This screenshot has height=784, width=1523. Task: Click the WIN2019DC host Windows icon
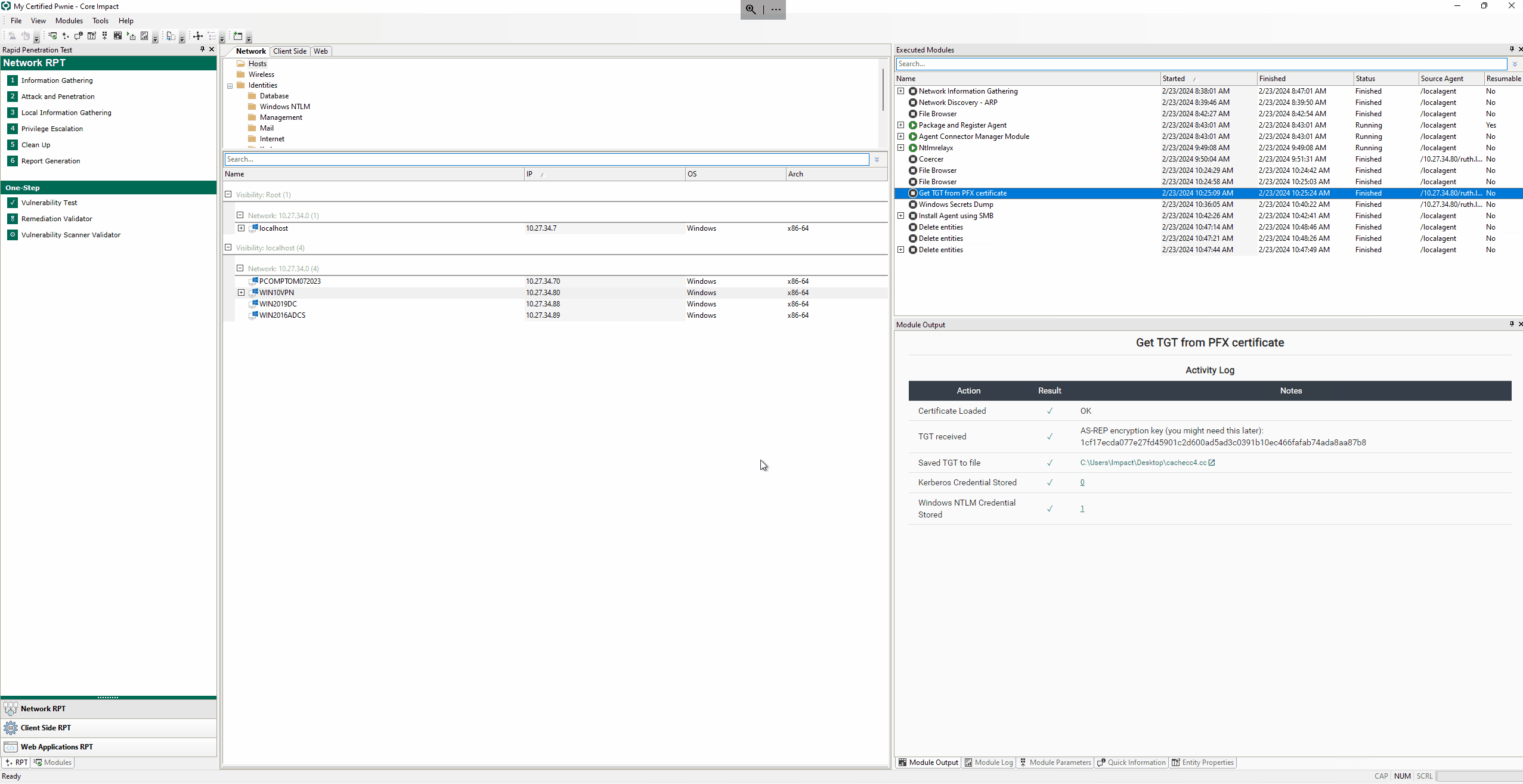[x=254, y=304]
